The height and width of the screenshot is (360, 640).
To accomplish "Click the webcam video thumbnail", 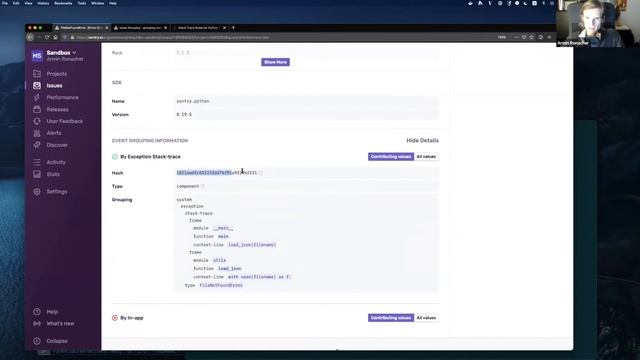I will pos(598,23).
